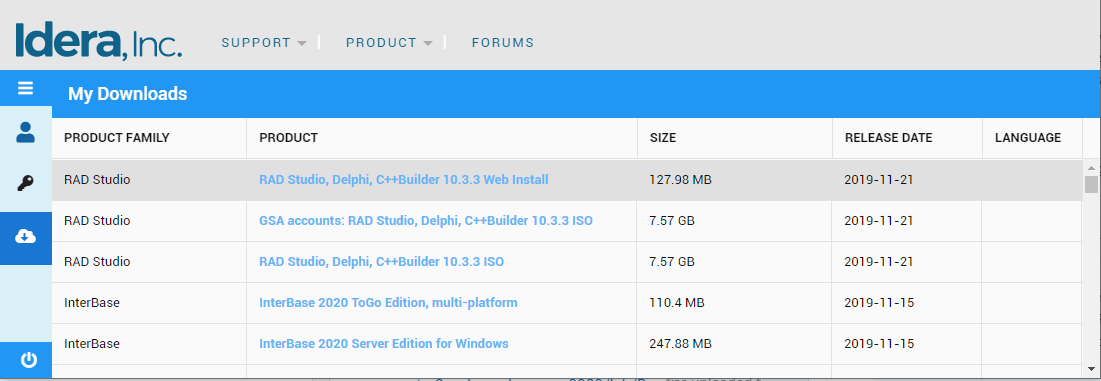Open InterBase 2020 ToGo Edition link
The height and width of the screenshot is (381, 1101).
[x=388, y=303]
